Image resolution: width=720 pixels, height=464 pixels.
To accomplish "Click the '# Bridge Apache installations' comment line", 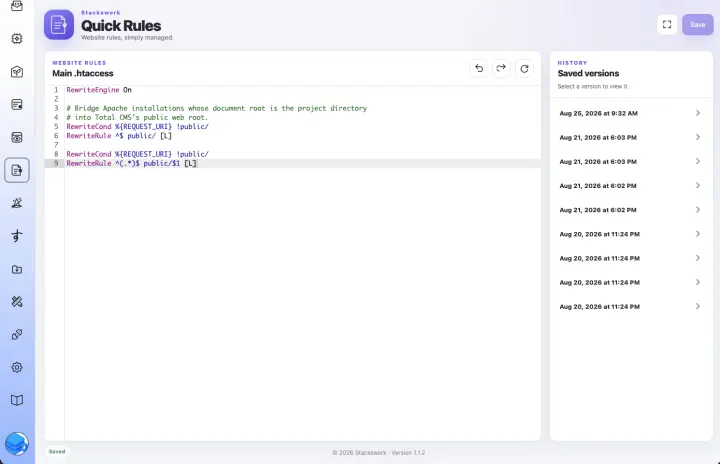I will (x=217, y=108).
